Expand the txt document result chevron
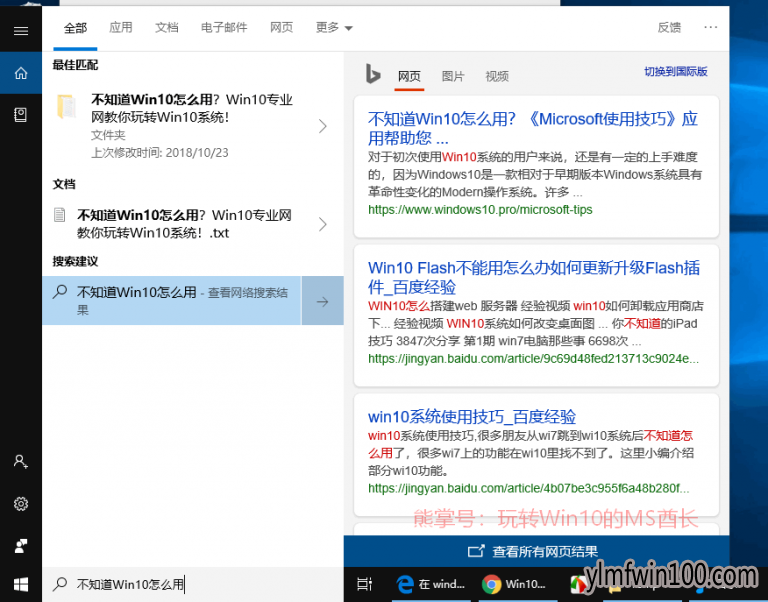This screenshot has width=768, height=602. tap(322, 224)
